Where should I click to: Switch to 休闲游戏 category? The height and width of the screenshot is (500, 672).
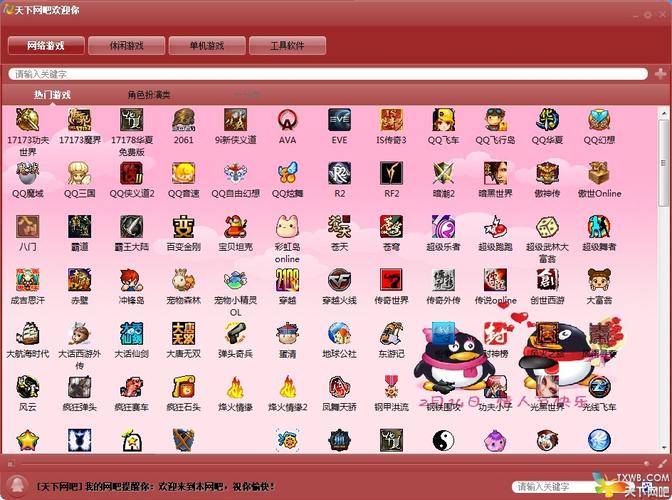coord(126,45)
